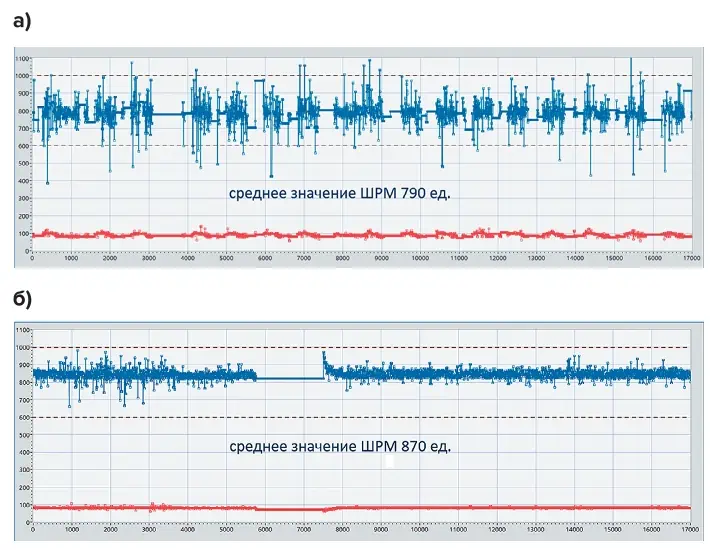
Task: Click the blue spike after the flat segment in chart б
Action: [x=324, y=358]
